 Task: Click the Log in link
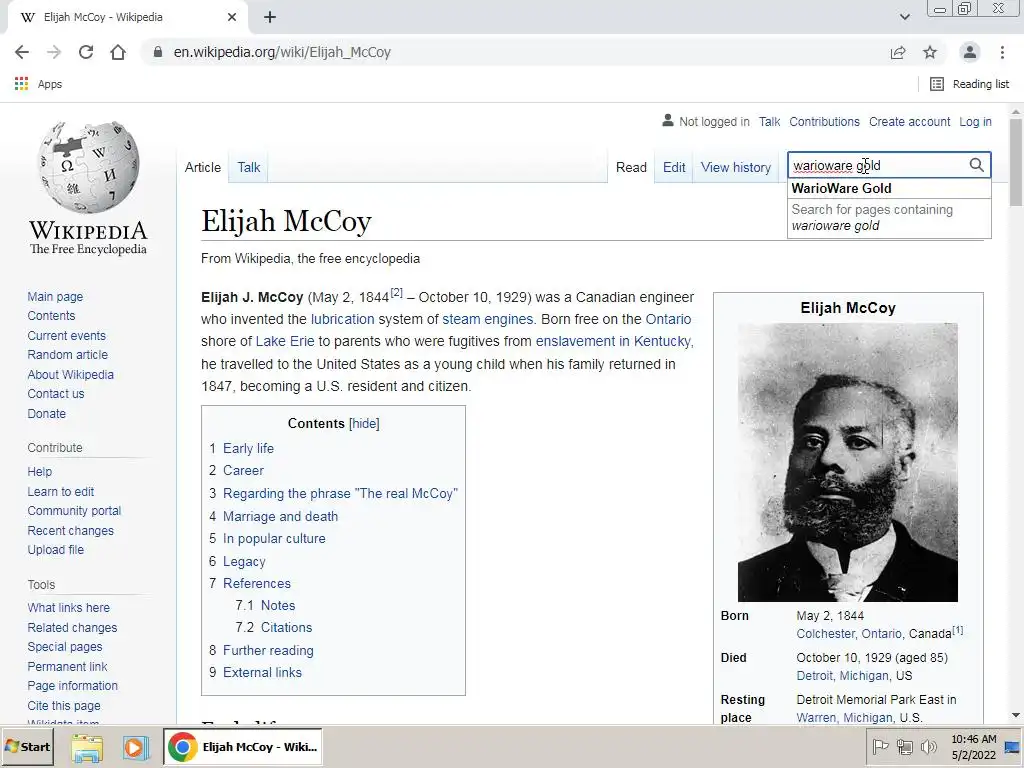(975, 121)
